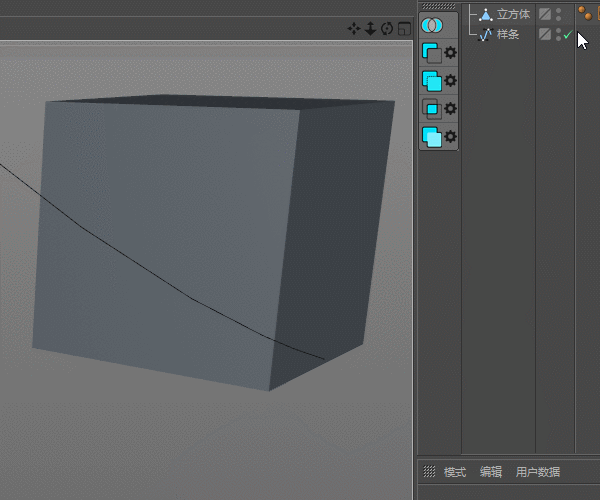
Task: Select the small cyan square inside outline icon
Action: [432, 109]
